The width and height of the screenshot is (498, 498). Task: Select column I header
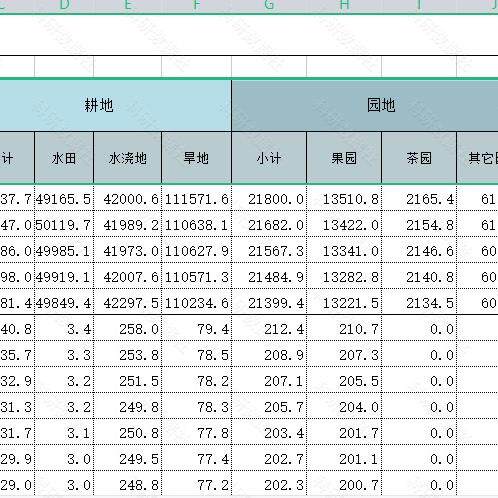pyautogui.click(x=419, y=6)
